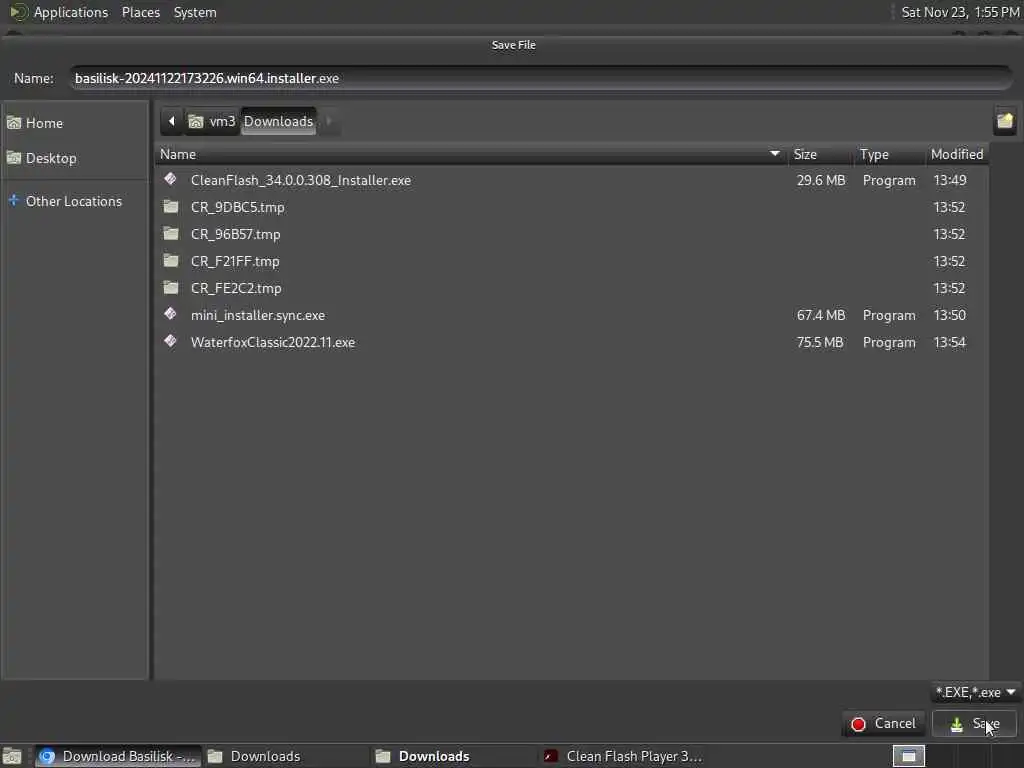Click the 67.4 MB size cell
The height and width of the screenshot is (768, 1024).
pos(821,315)
